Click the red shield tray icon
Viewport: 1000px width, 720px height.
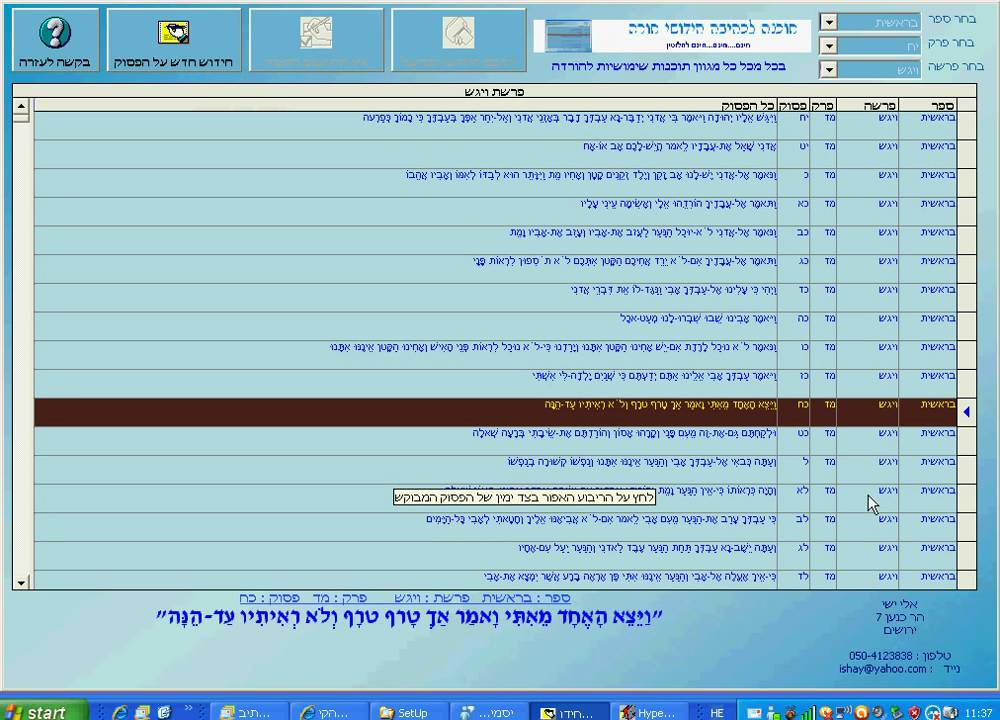click(x=914, y=713)
